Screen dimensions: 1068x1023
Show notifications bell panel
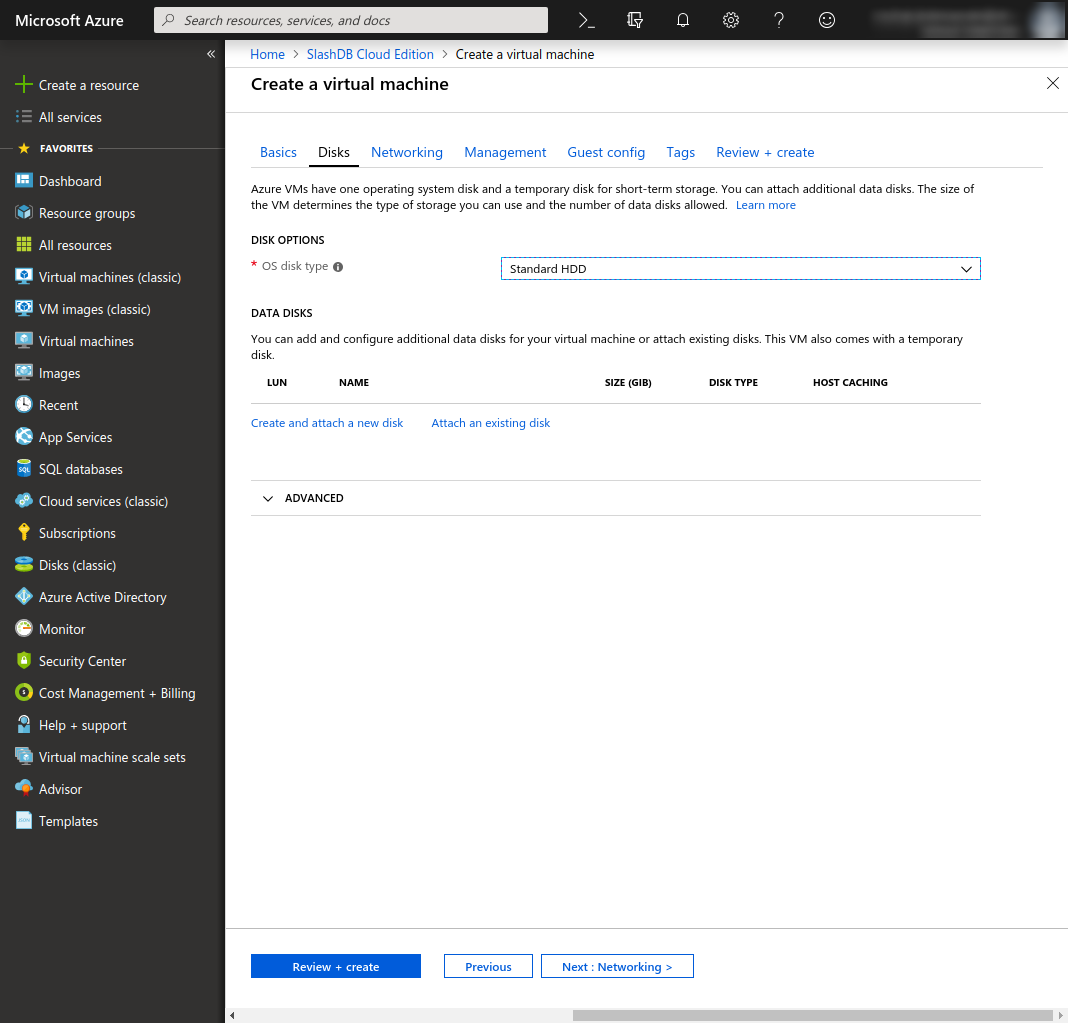pyautogui.click(x=683, y=20)
